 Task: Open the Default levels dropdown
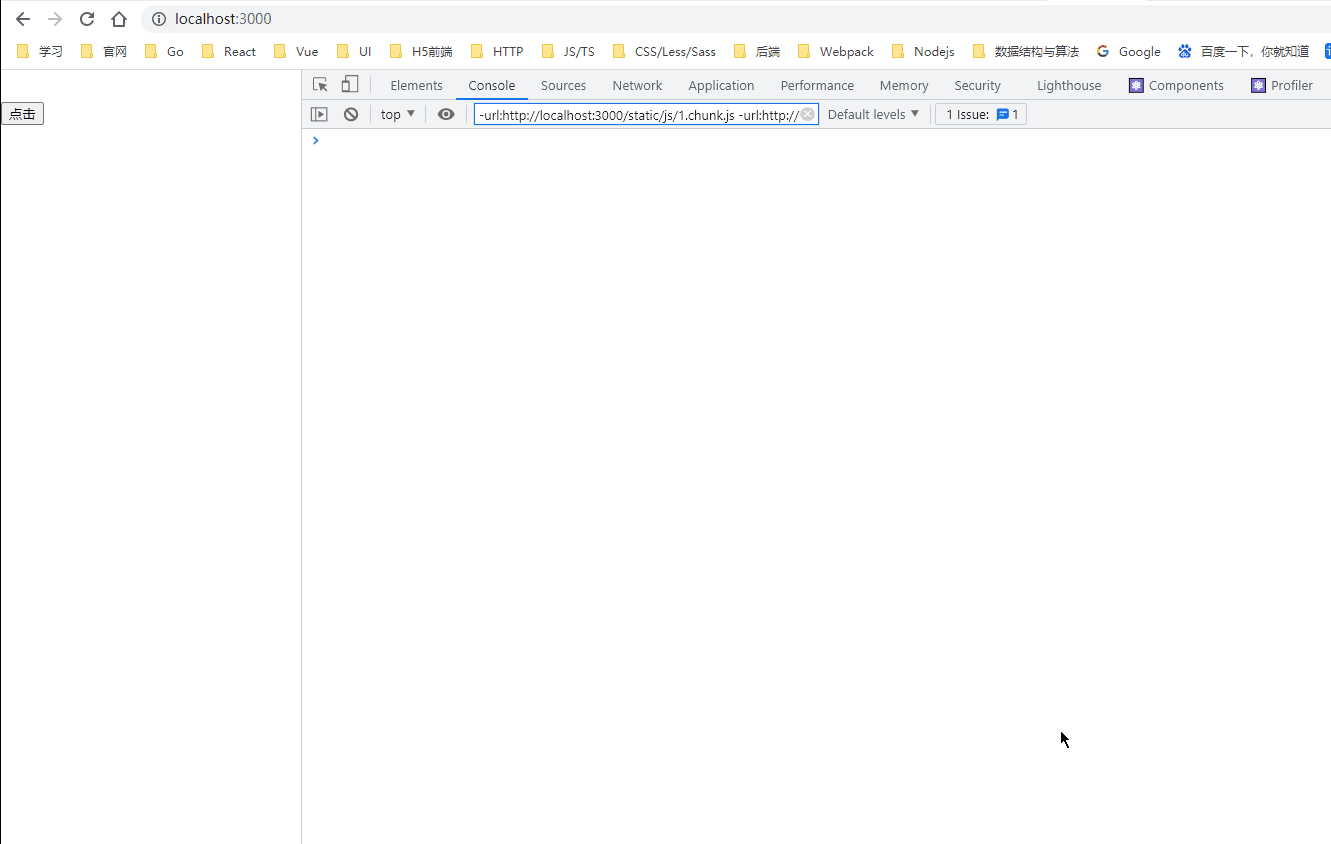coord(873,114)
